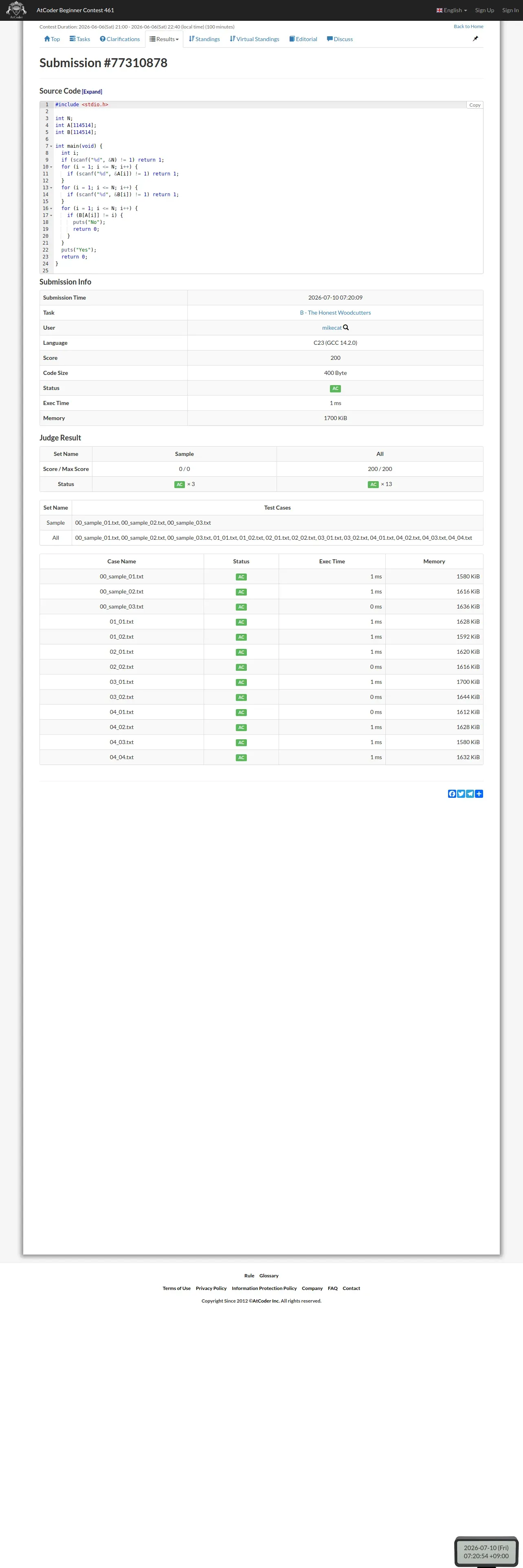
Task: Share the submission on Twitter
Action: [461, 794]
